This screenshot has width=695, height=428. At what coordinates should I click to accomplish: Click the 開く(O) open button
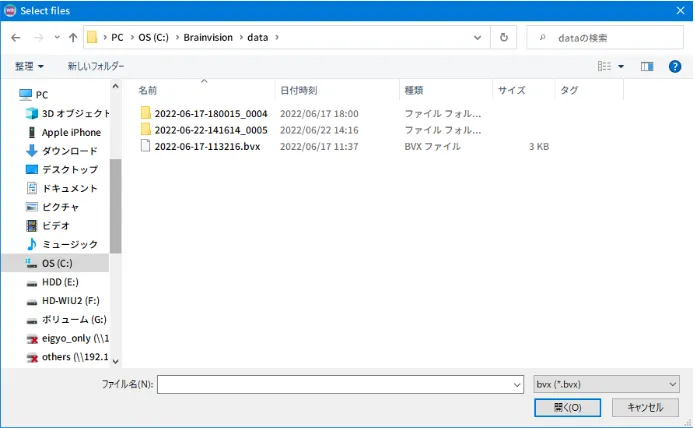[567, 407]
